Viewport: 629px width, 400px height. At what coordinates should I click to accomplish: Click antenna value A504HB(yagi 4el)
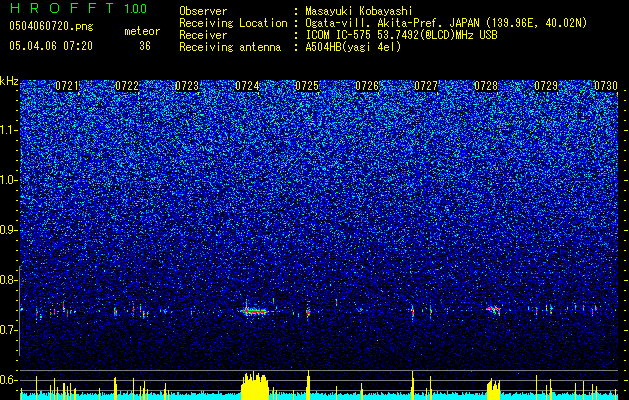353,47
